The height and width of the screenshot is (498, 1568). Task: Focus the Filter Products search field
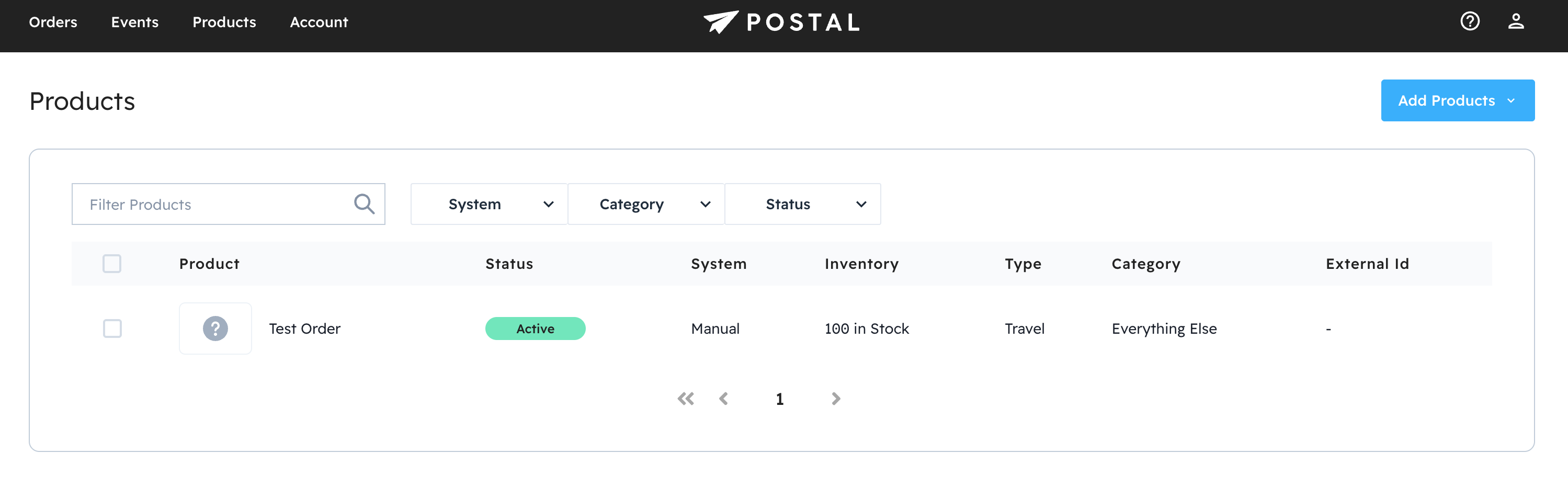[x=213, y=204]
